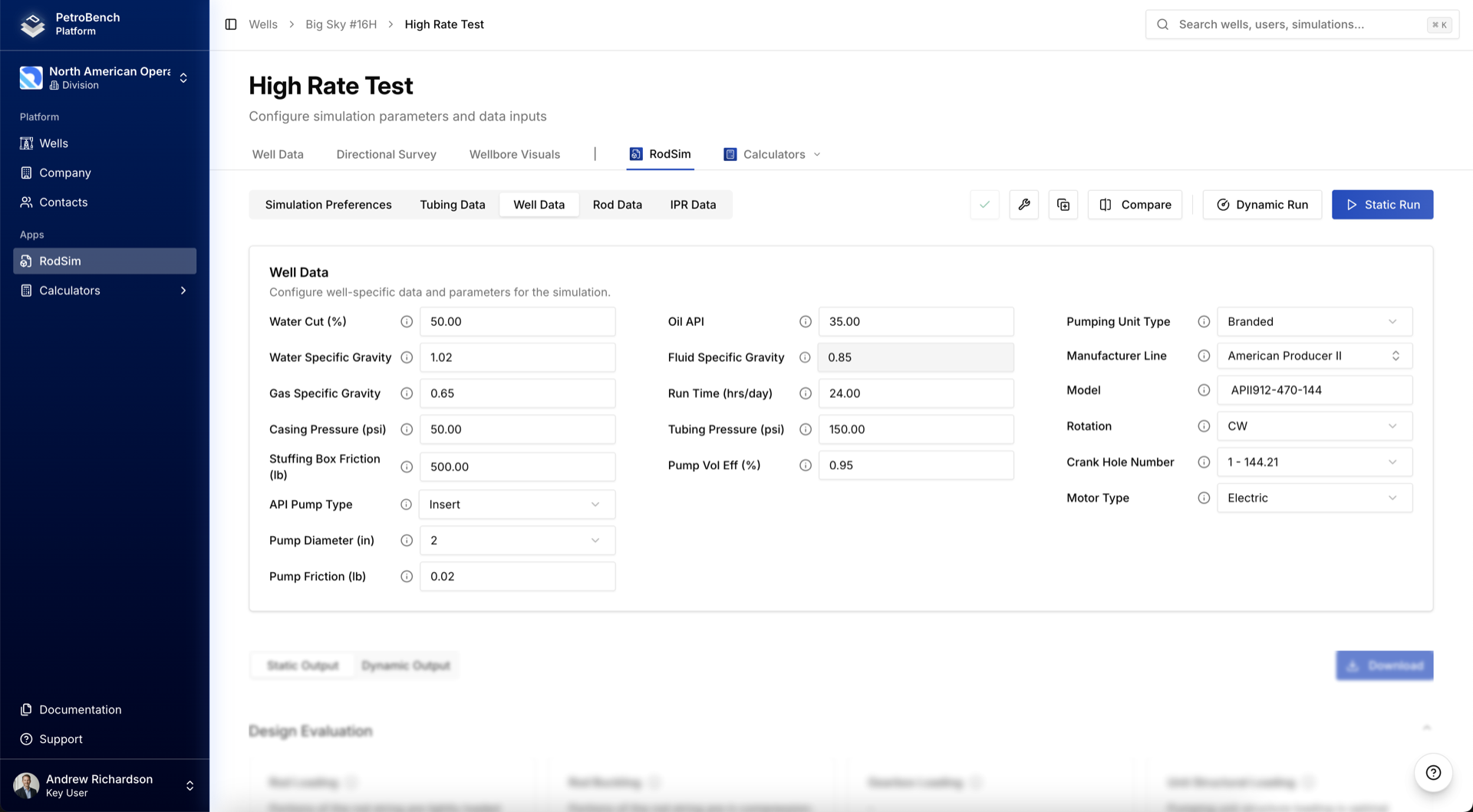Open the Documentation link

pos(80,709)
